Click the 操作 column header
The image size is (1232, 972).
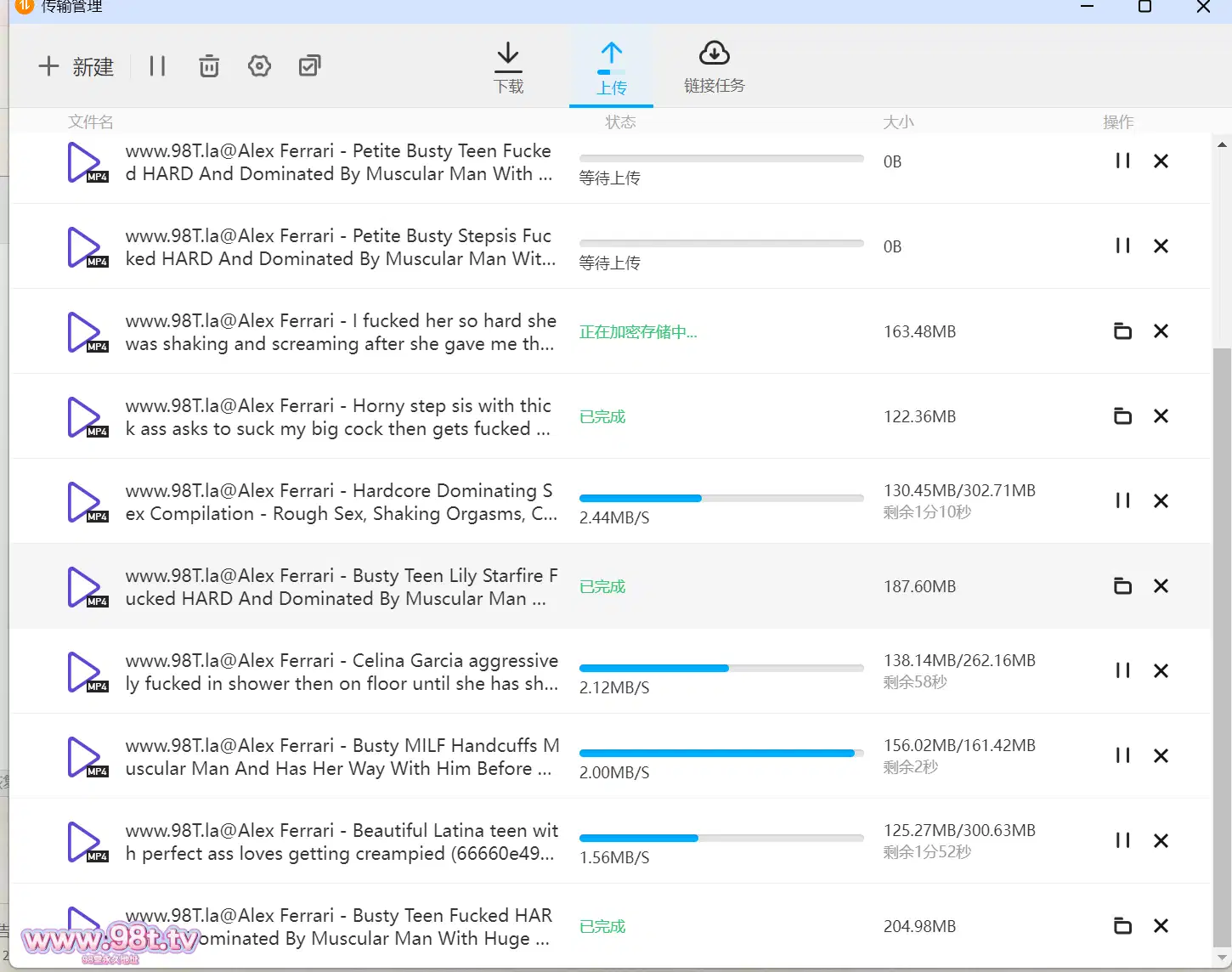(x=1118, y=121)
